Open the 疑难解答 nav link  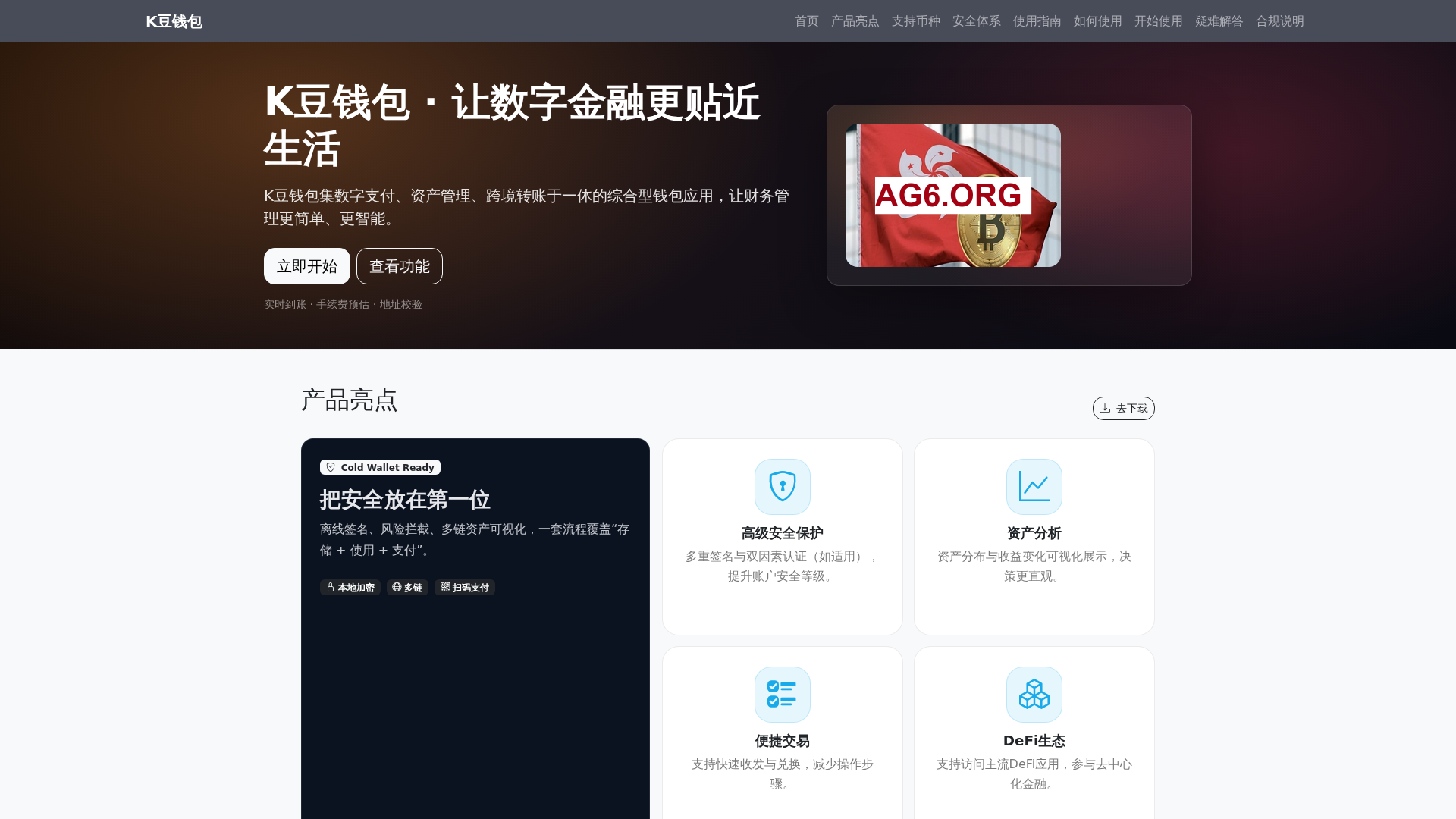click(1219, 21)
